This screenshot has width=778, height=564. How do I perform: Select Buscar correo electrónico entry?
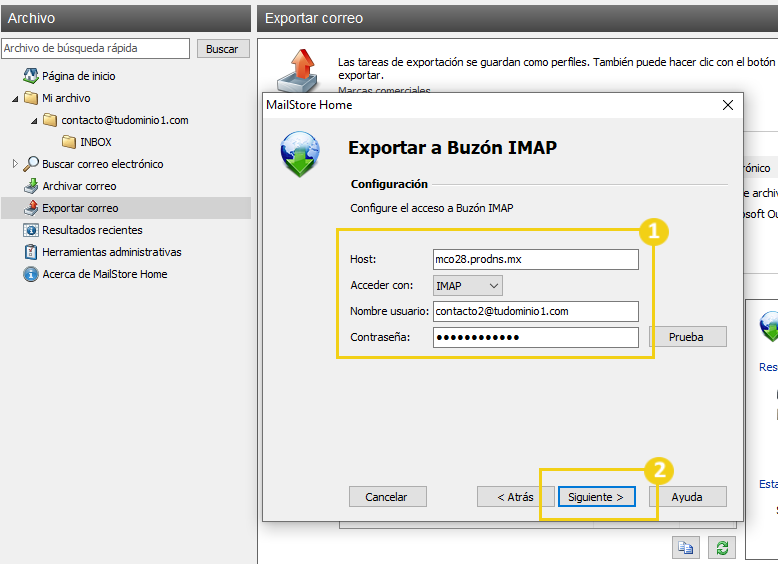coord(102,164)
